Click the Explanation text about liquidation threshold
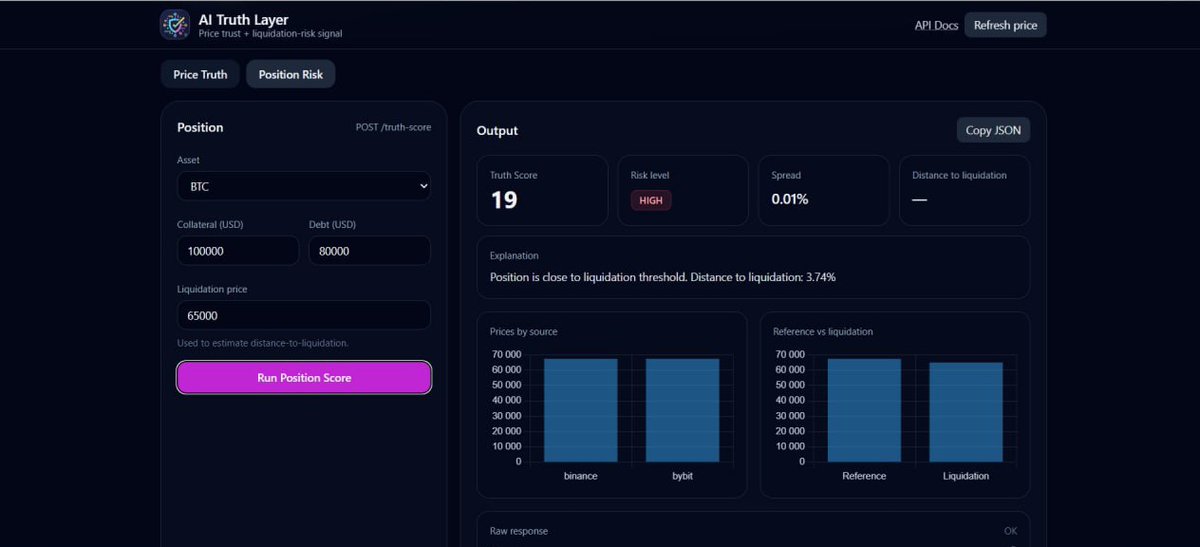This screenshot has width=1200, height=547. [663, 277]
